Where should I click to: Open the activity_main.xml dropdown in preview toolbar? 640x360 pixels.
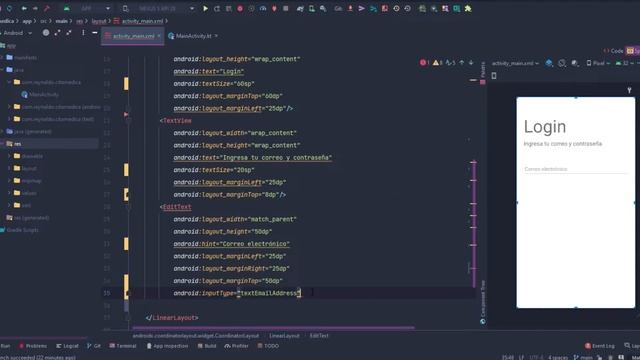[515, 63]
